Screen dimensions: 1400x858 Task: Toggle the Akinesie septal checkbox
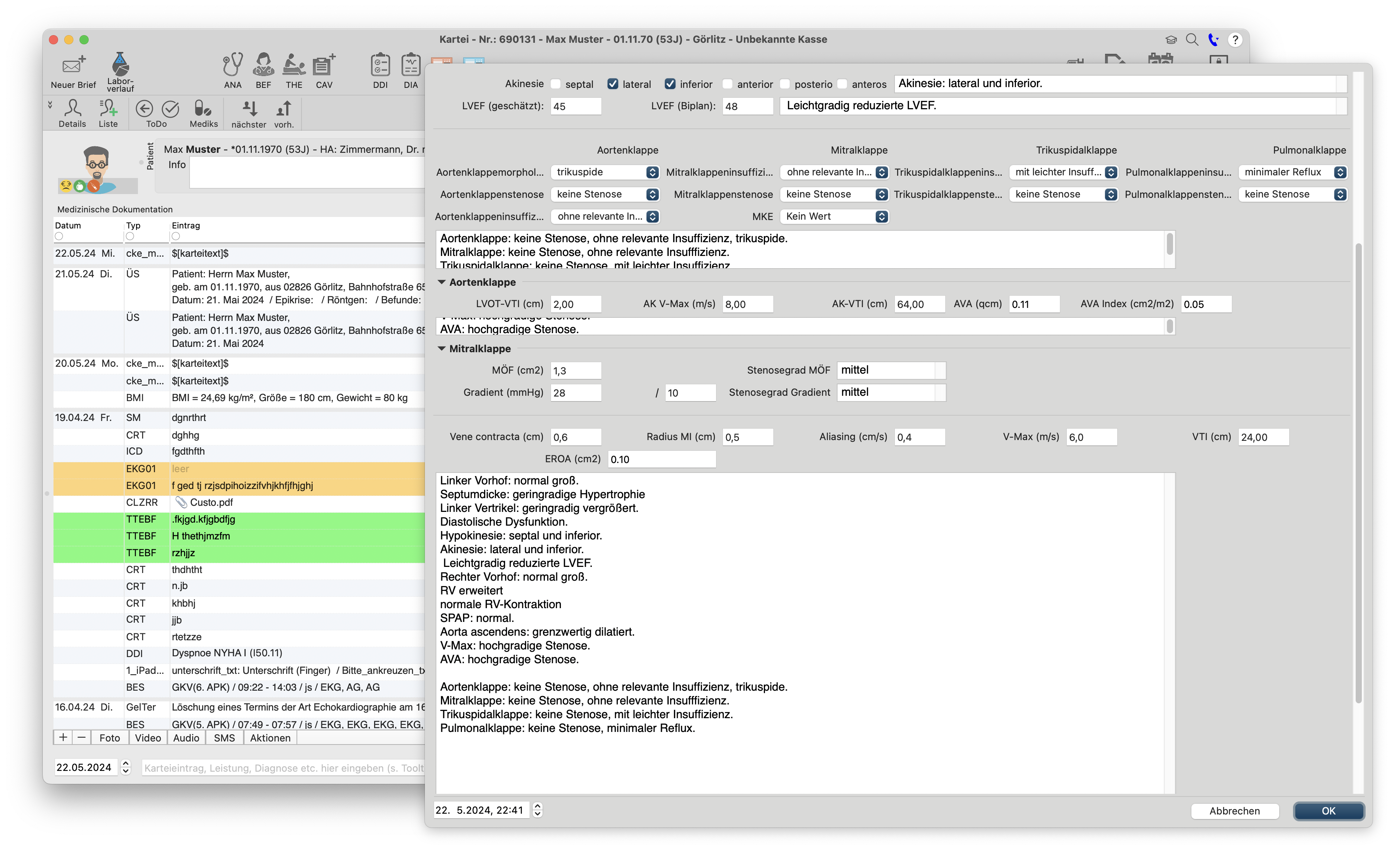tap(556, 84)
